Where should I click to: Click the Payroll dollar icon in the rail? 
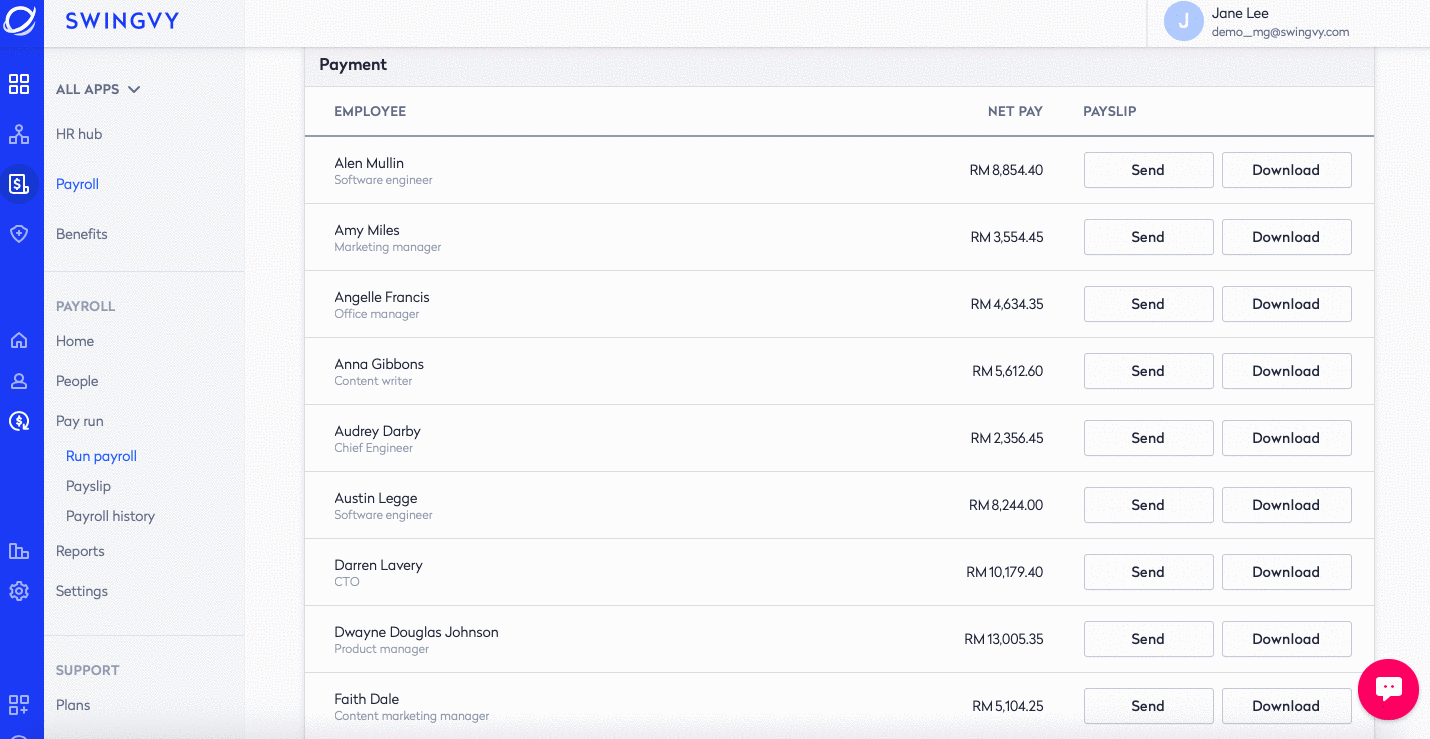19,184
